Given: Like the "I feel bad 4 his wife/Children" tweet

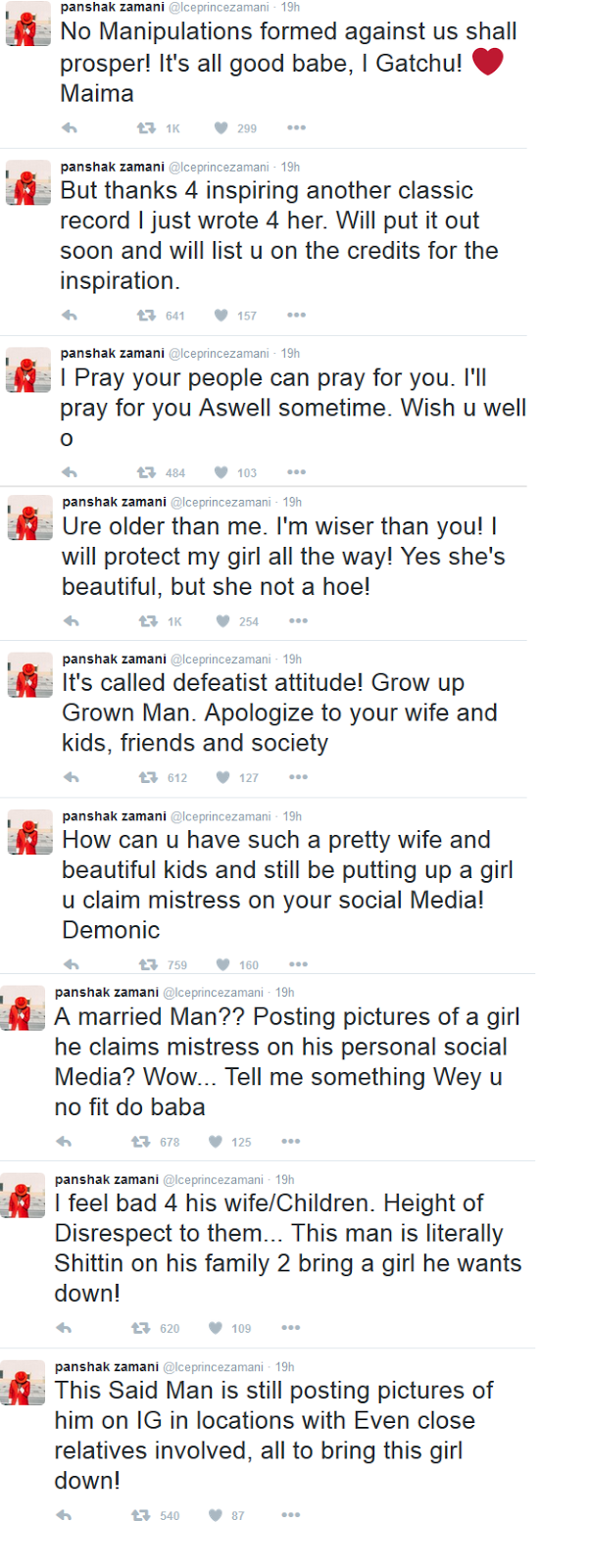Looking at the screenshot, I should point(216,1328).
